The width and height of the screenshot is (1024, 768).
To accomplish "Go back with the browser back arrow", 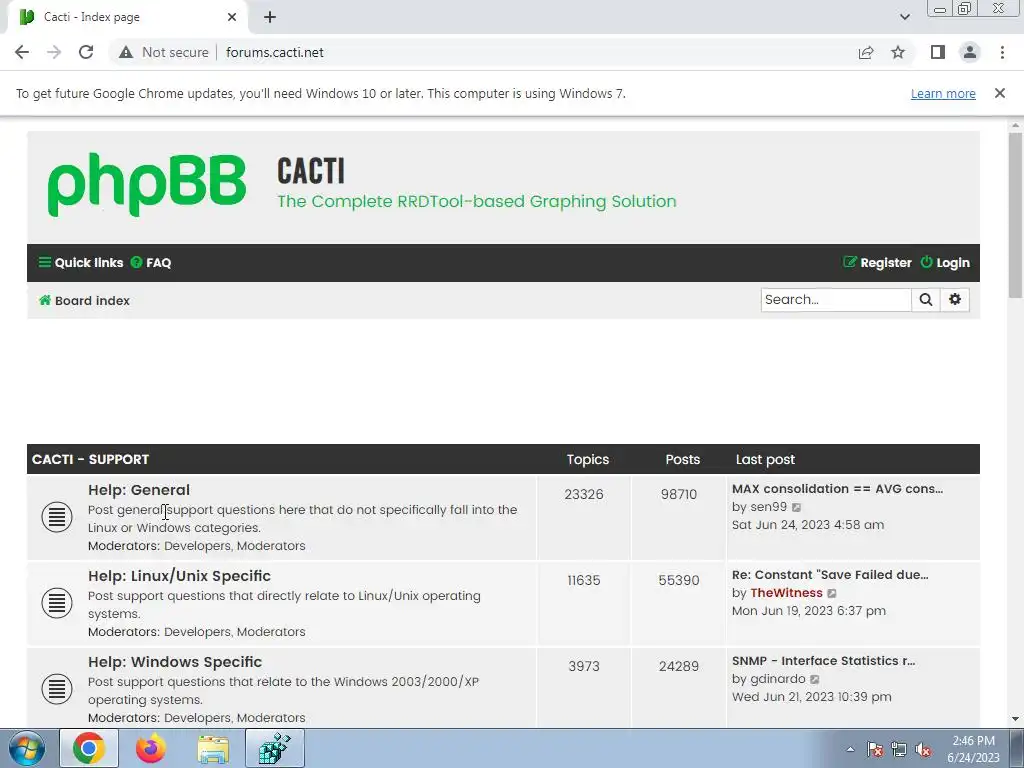I will 22,52.
